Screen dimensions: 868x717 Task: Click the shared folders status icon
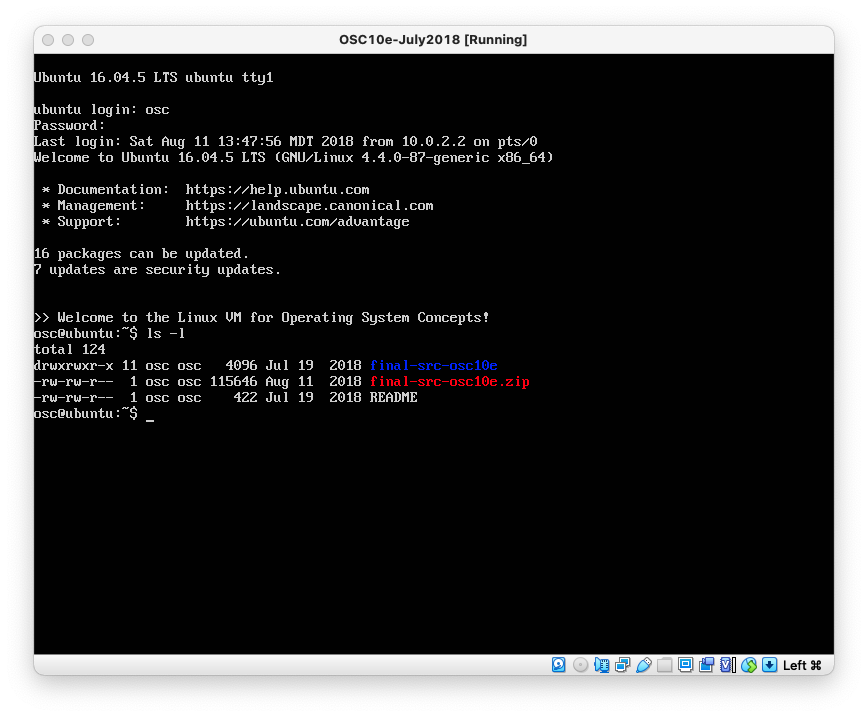pos(665,665)
